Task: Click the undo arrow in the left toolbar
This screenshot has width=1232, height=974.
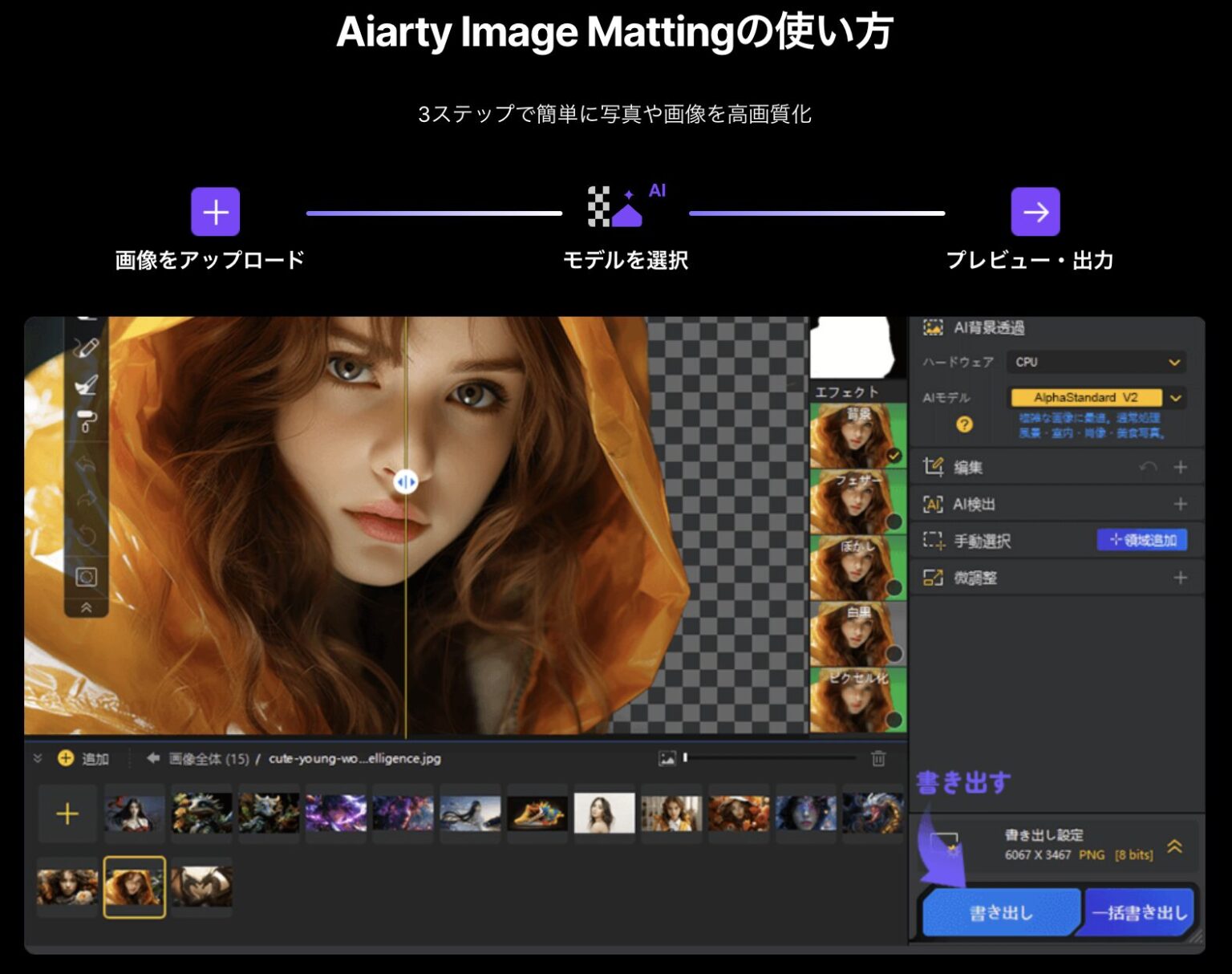Action: click(x=87, y=464)
